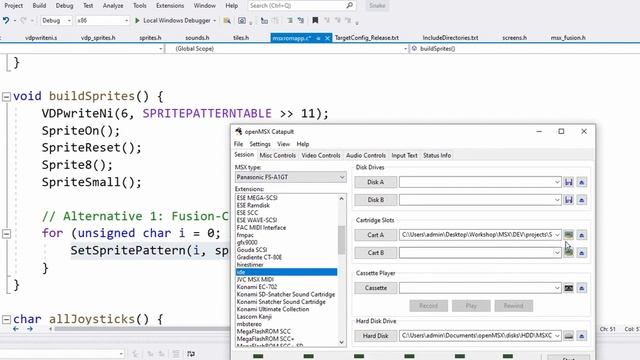Click the Cart A button

click(376, 235)
